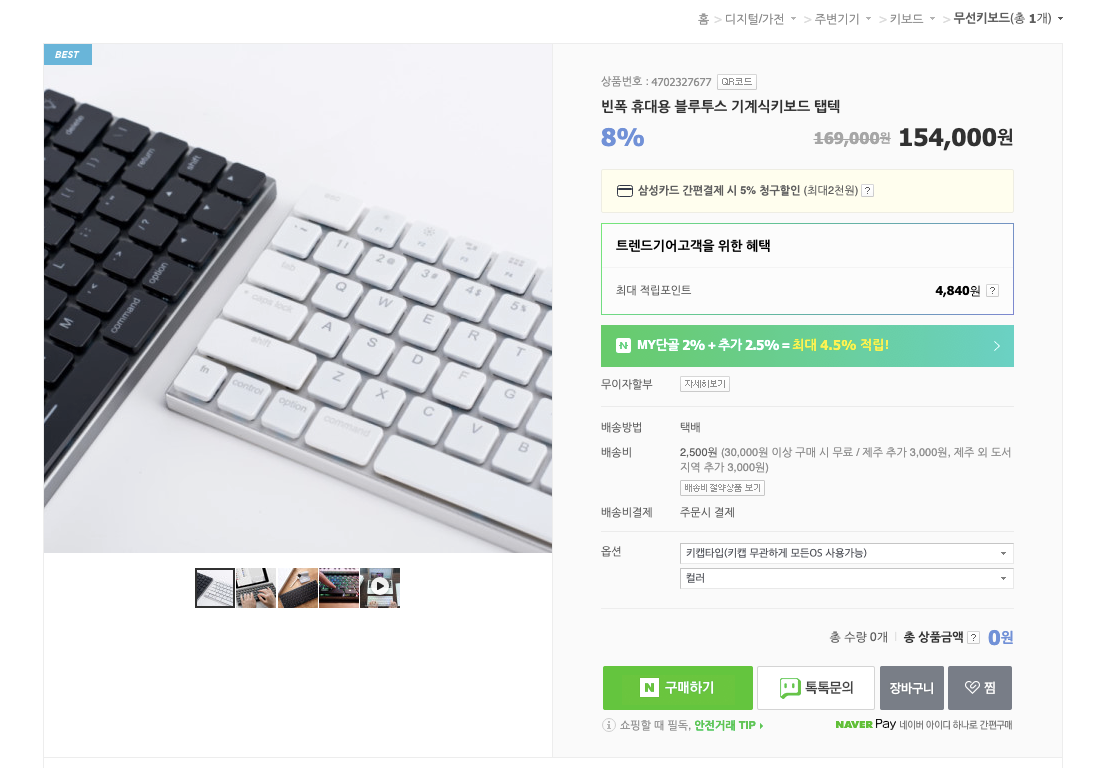
Task: Click 자세히보기 for interest-free installments
Action: [x=705, y=384]
